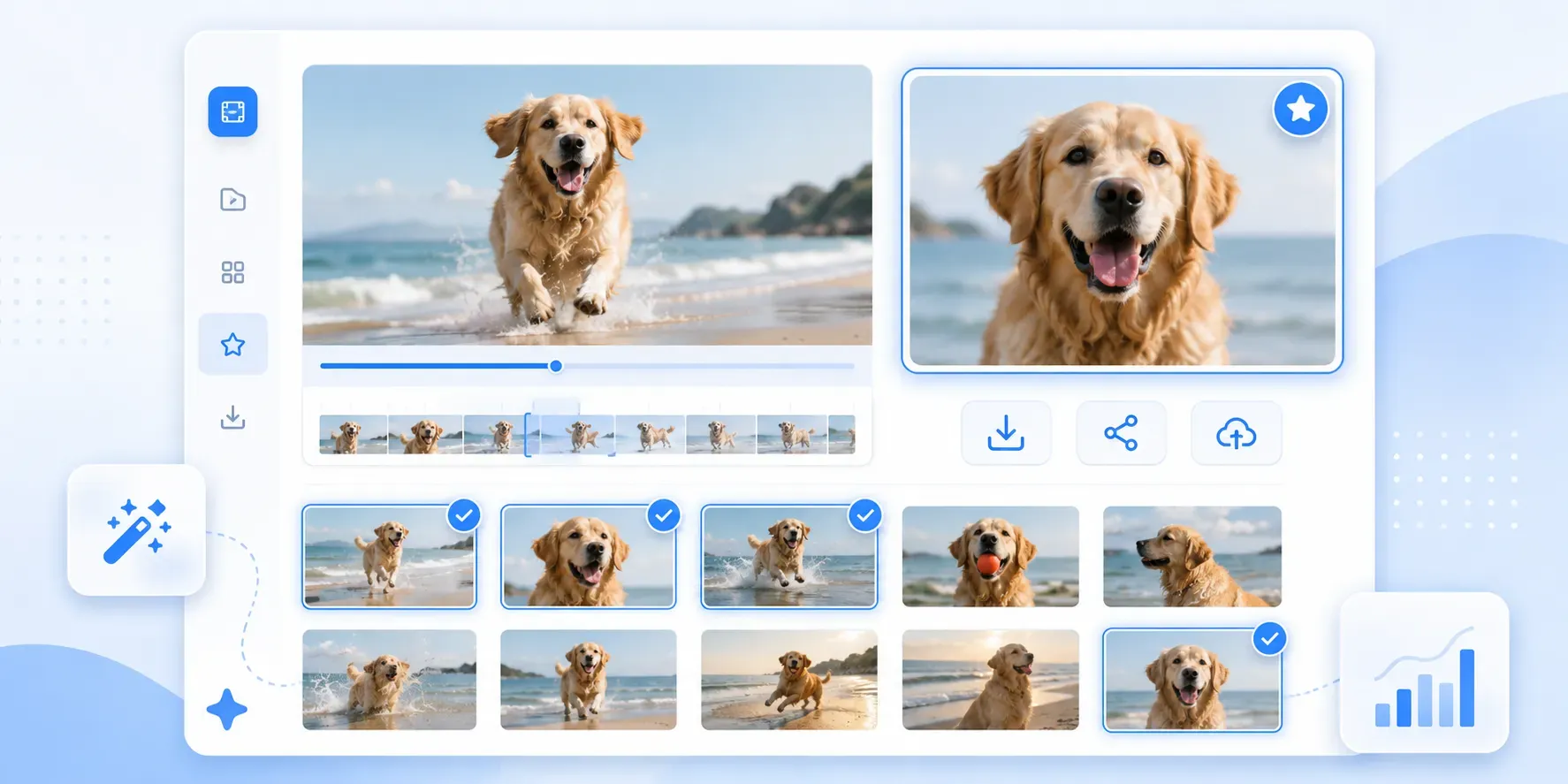Viewport: 1568px width, 784px height.
Task: Uncheck the last bottom-row thumbnail's checkmark
Action: coord(1270,638)
